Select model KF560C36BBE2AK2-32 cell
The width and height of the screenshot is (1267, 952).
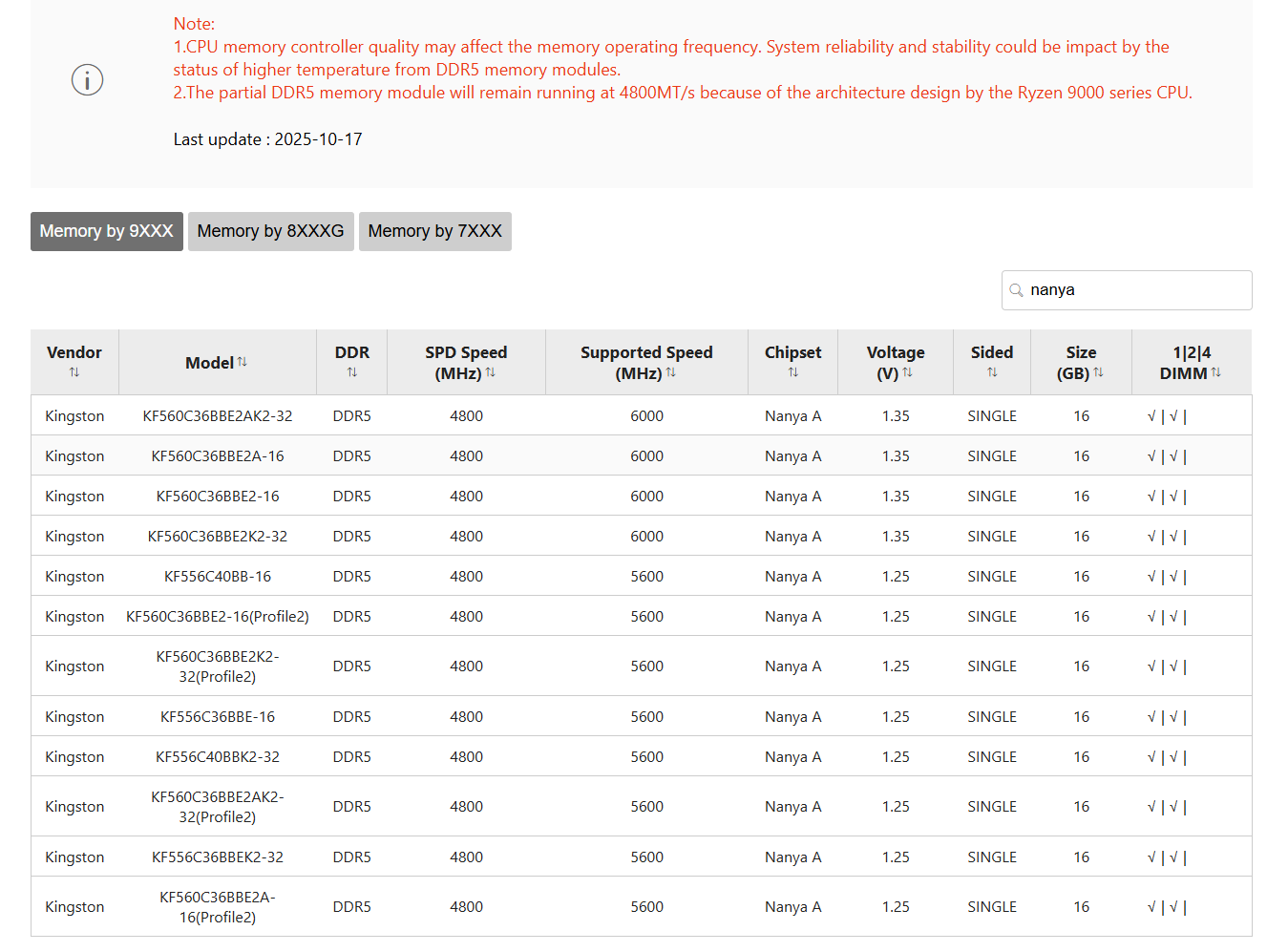(x=218, y=416)
